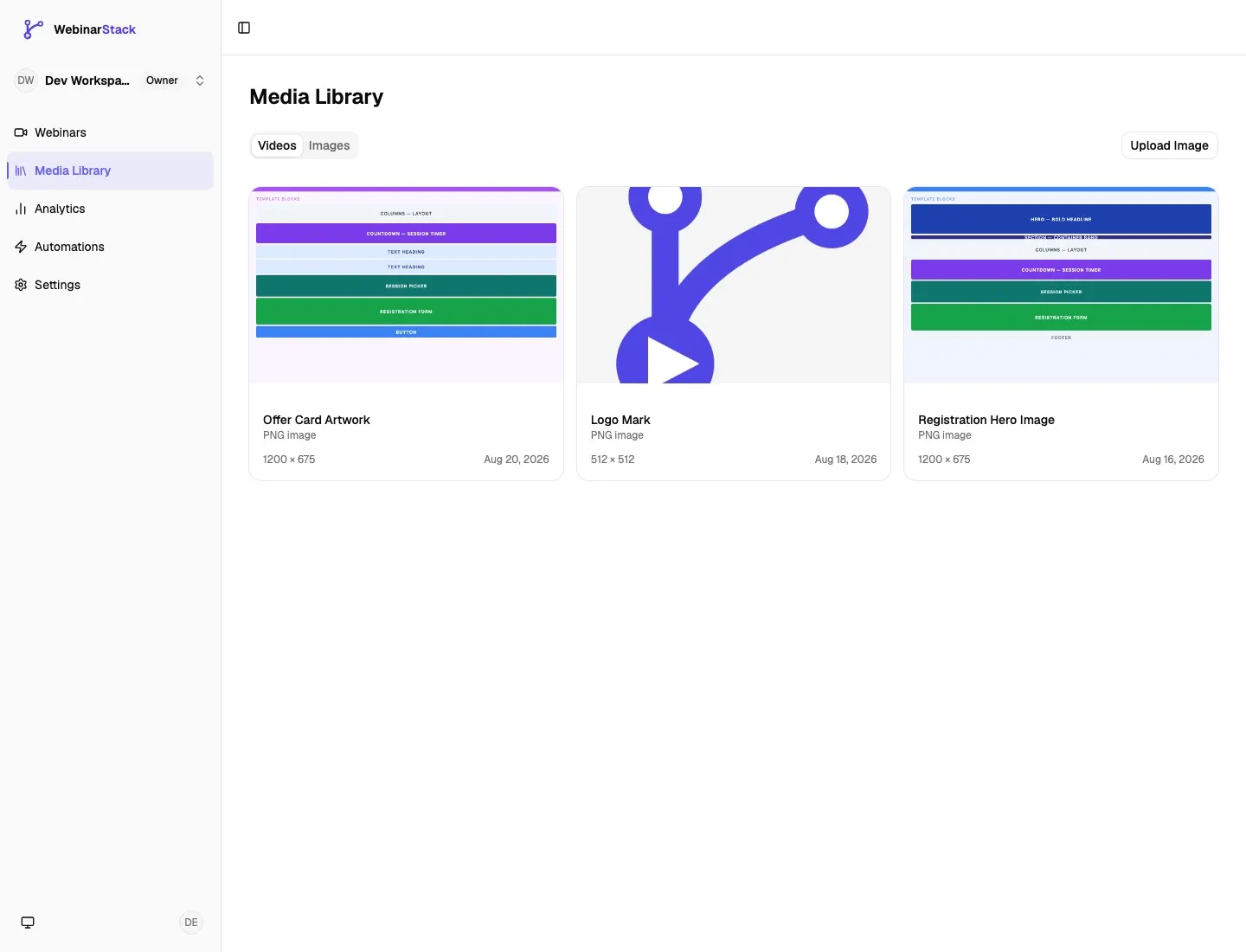Click the Aug 18, 2026 date
Screen dimensions: 1246x952
pos(845,460)
